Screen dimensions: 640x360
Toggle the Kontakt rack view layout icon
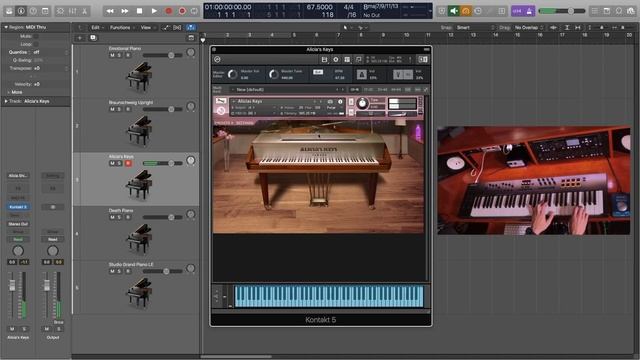click(347, 60)
